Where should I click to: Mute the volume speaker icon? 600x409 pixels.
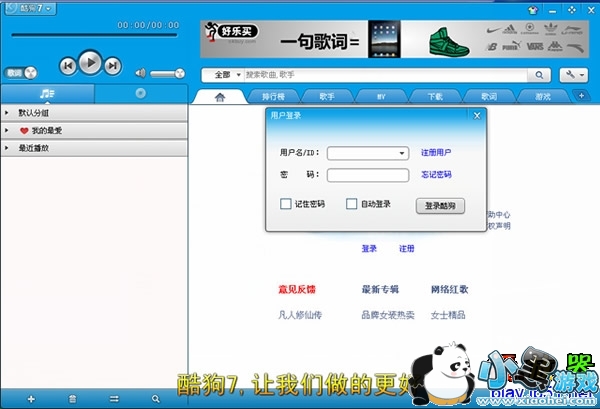[x=140, y=73]
